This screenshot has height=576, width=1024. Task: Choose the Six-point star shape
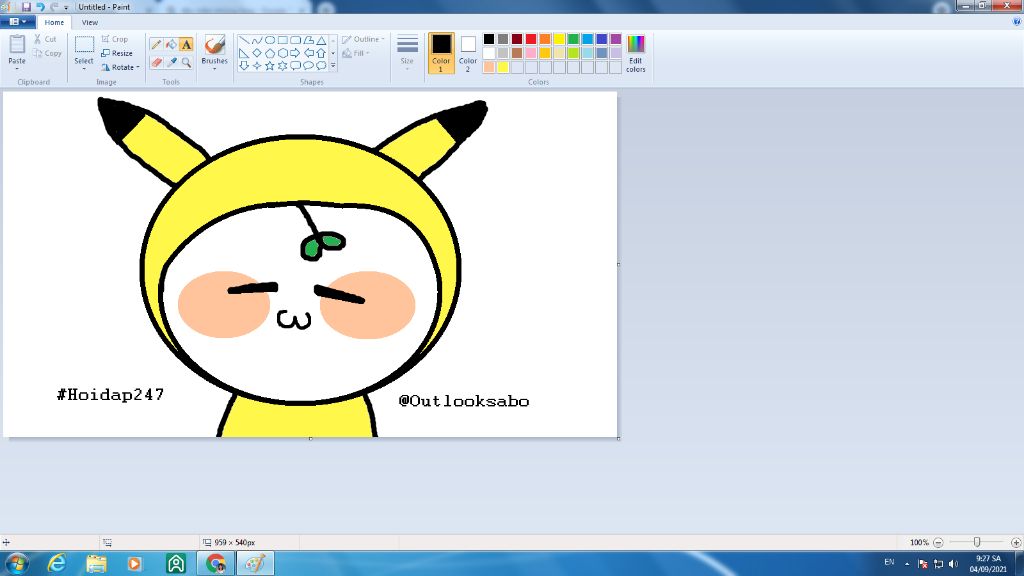point(282,65)
